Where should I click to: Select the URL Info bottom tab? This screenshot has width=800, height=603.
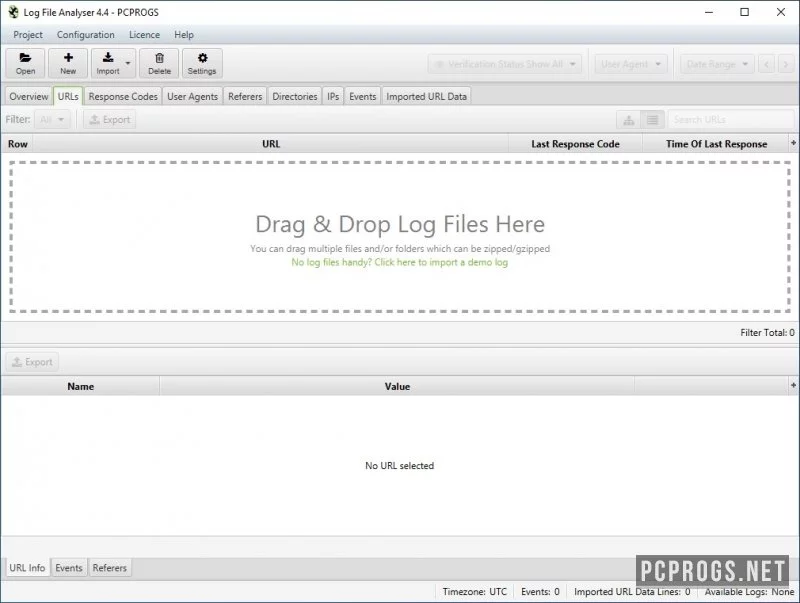pyautogui.click(x=28, y=568)
